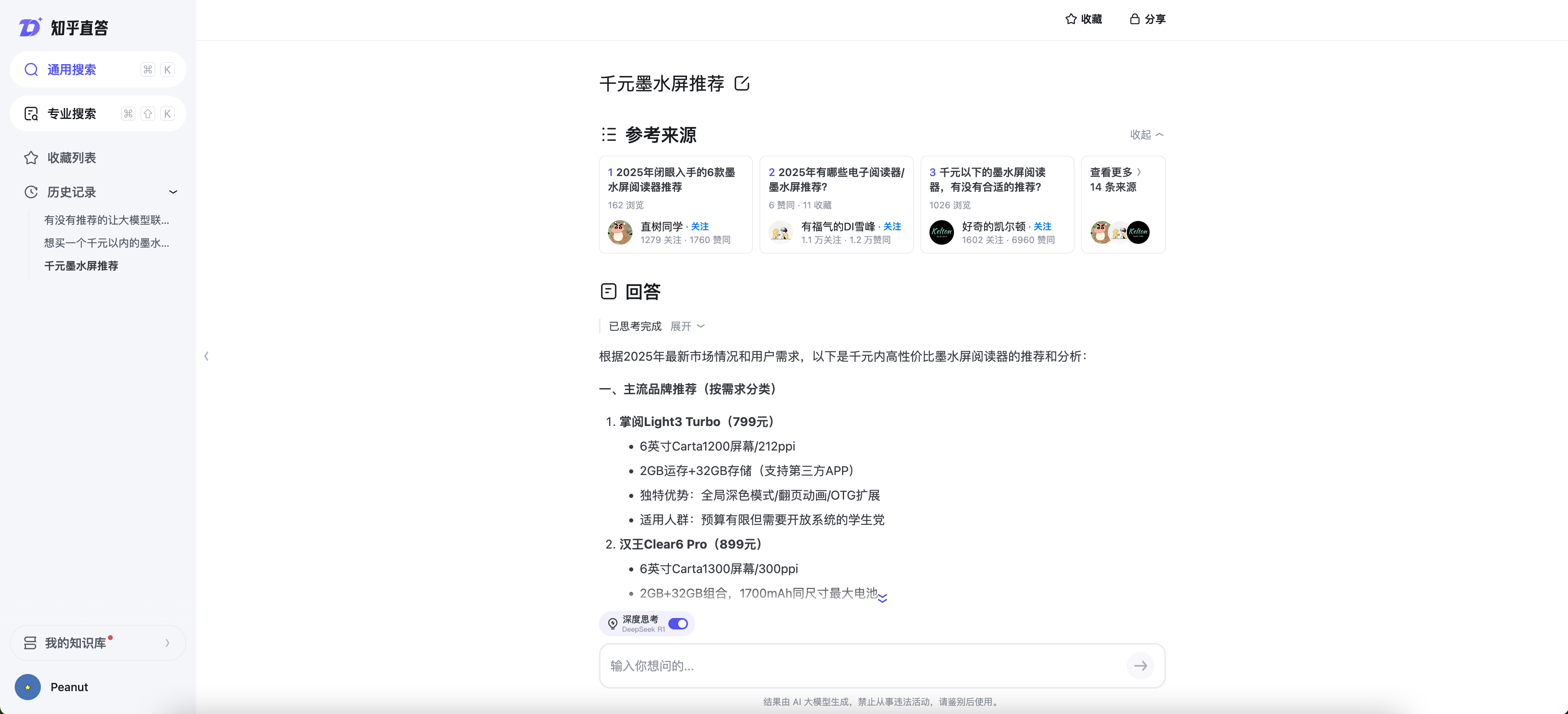The height and width of the screenshot is (714, 1568).
Task: Open the 收藏列表 favorites list
Action: [x=71, y=158]
